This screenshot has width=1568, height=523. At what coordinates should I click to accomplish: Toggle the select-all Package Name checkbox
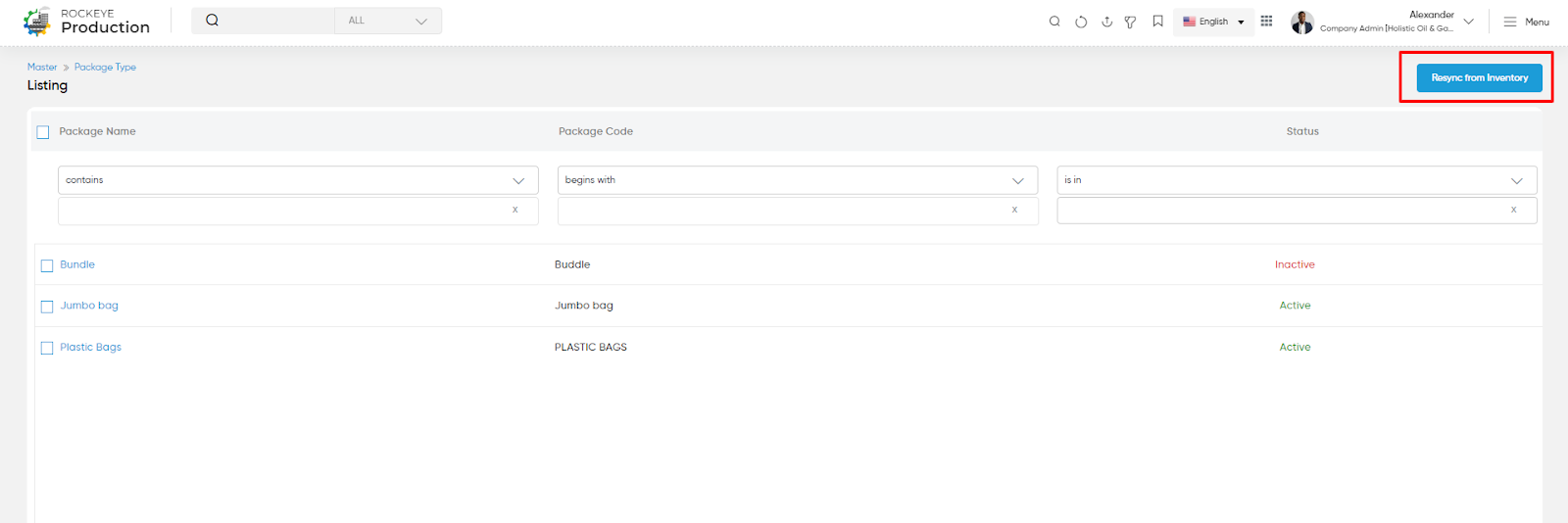pyautogui.click(x=43, y=132)
